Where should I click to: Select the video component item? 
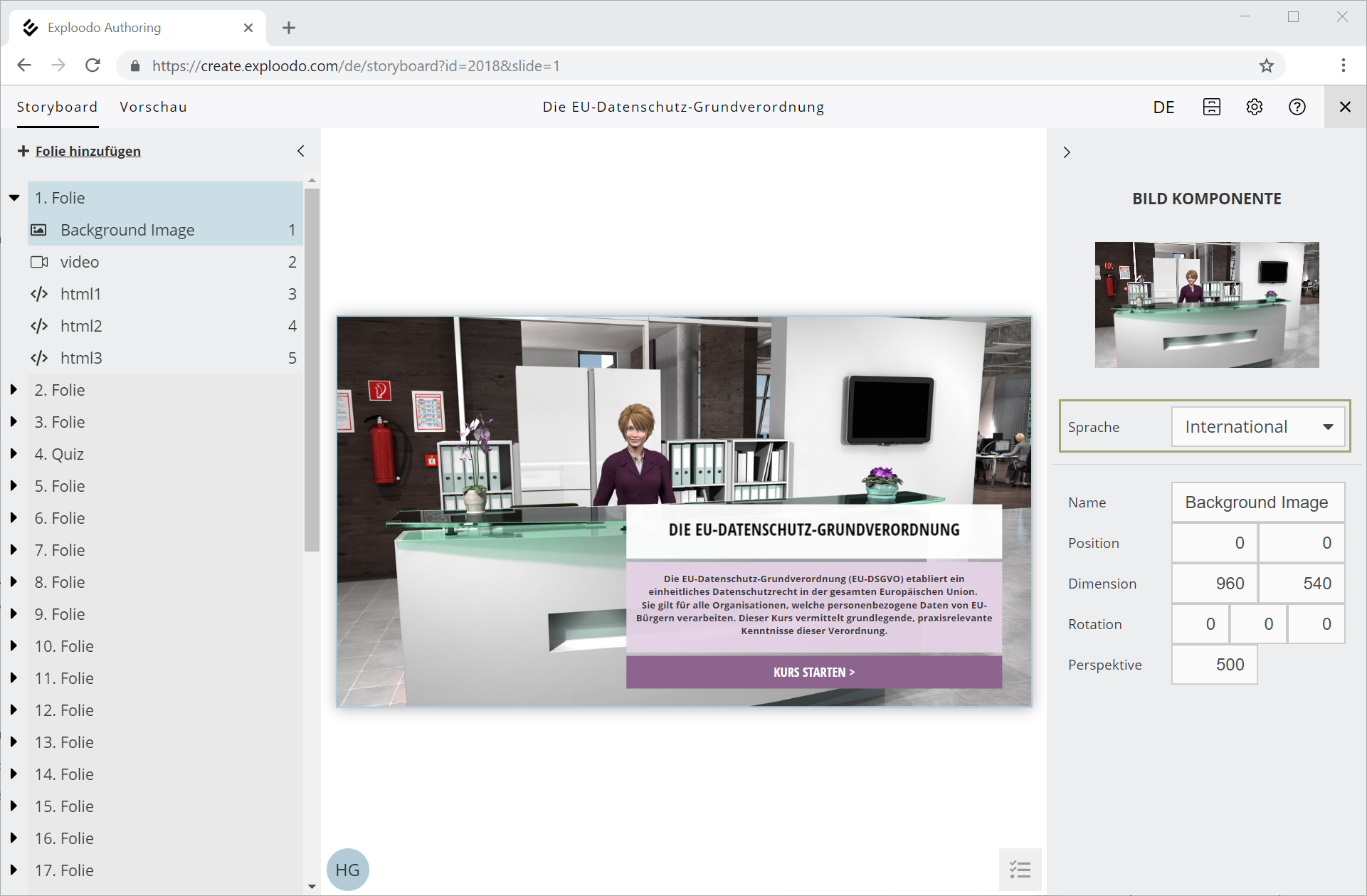[80, 262]
